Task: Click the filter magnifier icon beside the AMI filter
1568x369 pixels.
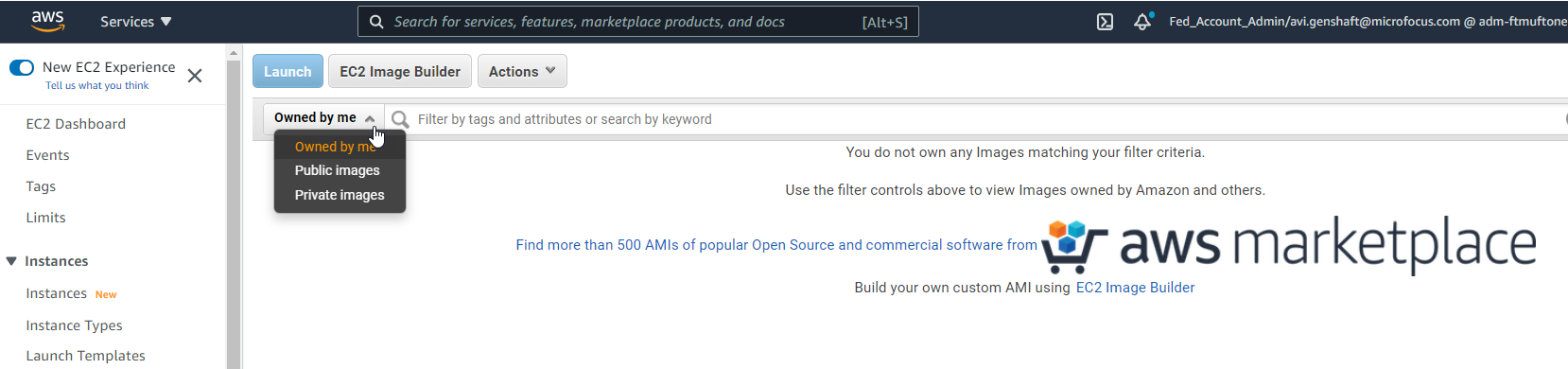Action: pos(400,119)
